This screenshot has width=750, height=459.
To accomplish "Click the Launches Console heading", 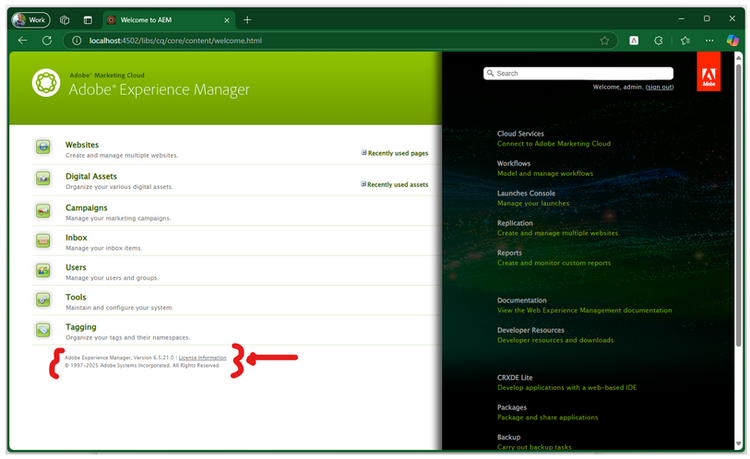I will (x=526, y=193).
